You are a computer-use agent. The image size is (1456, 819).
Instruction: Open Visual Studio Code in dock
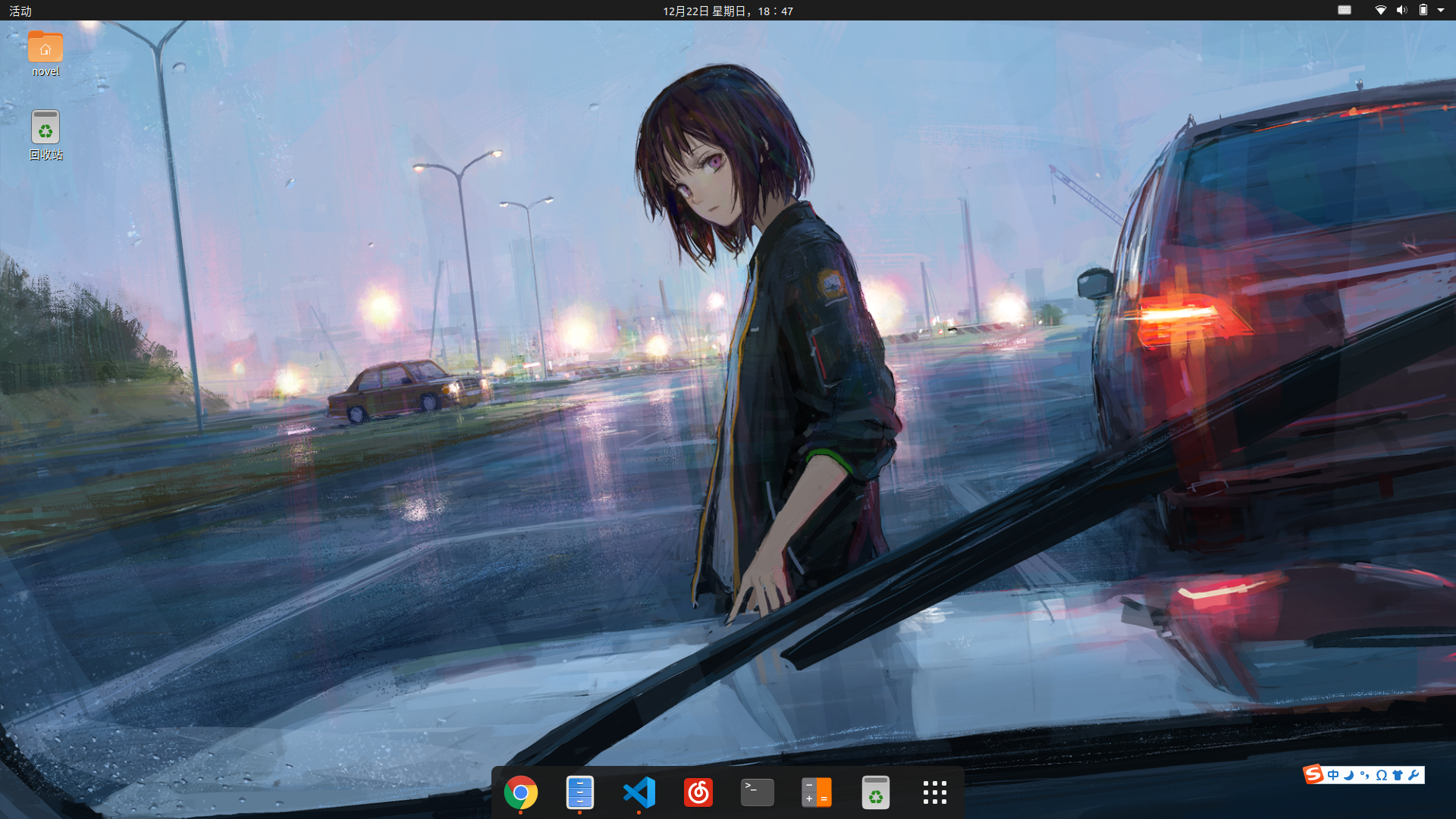[639, 793]
